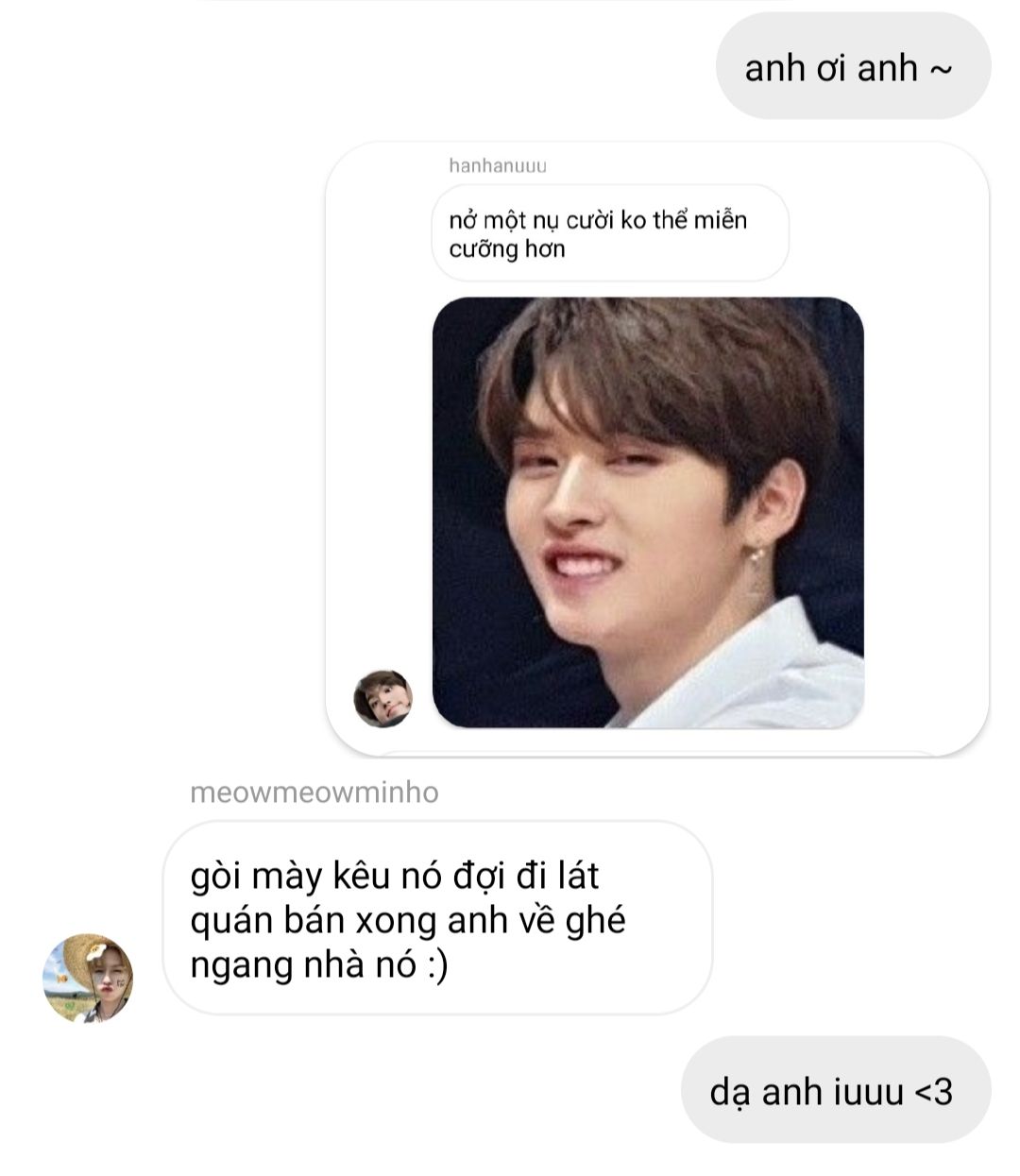Click the meowmeowminho username label
The height and width of the screenshot is (1176, 1020).
(x=314, y=793)
